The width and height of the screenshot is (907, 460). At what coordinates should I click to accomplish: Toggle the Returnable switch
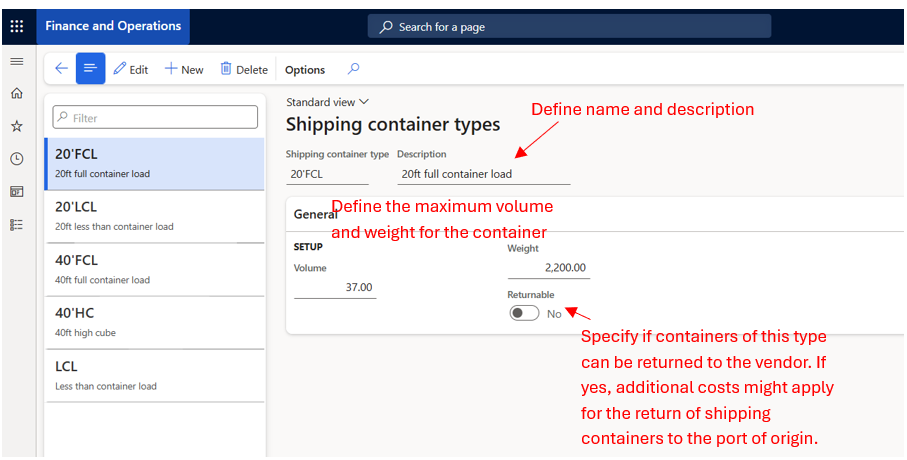pos(524,314)
